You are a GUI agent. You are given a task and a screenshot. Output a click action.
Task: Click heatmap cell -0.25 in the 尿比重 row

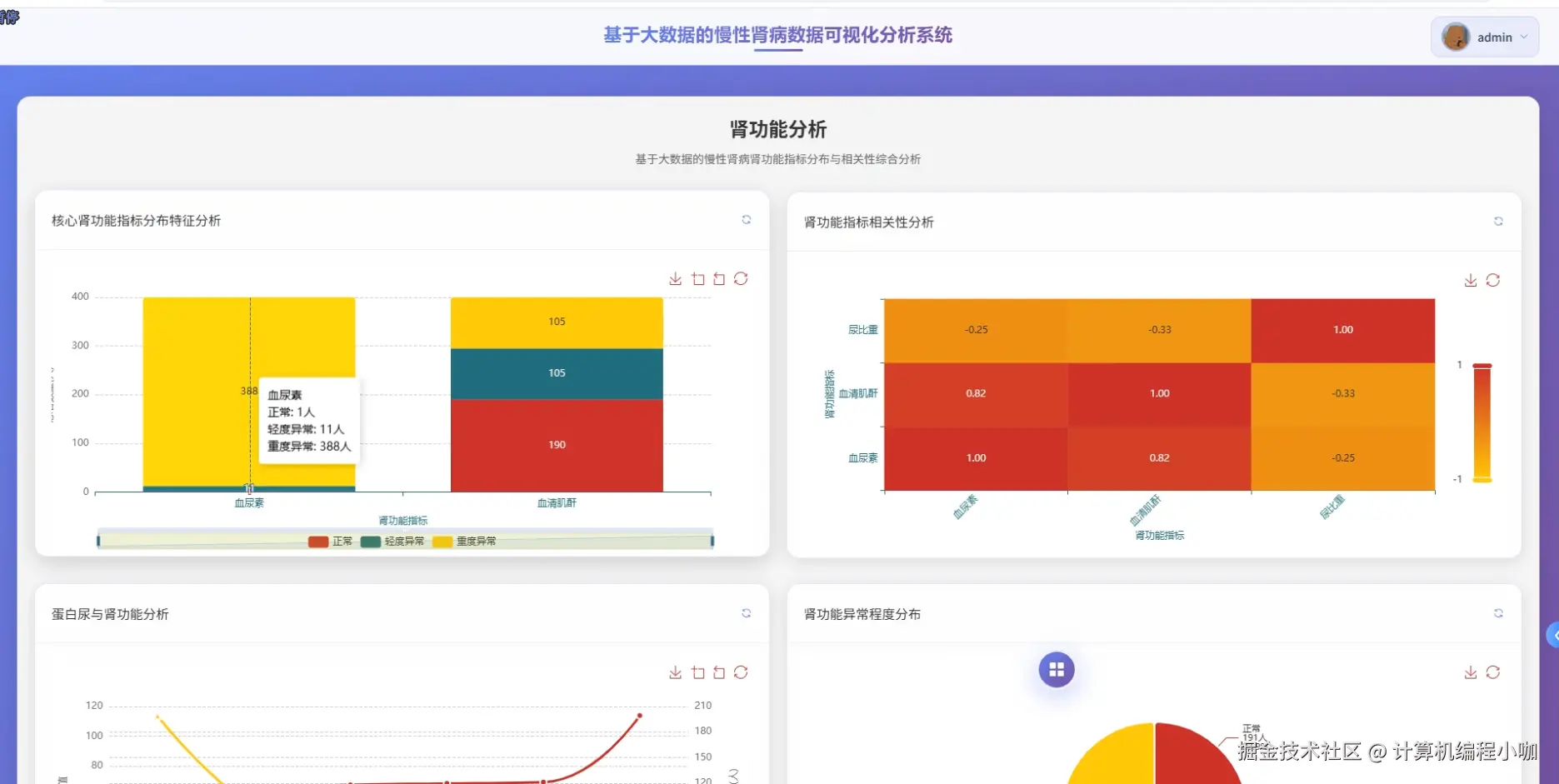(976, 330)
